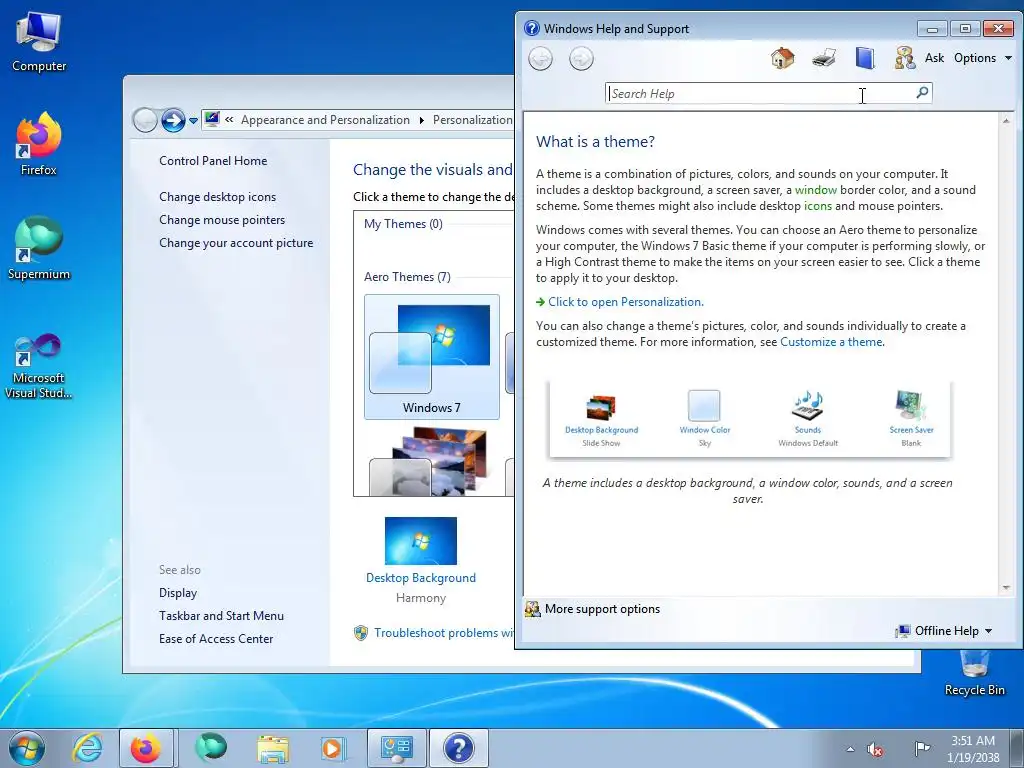Open Click to open Personalization link

pyautogui.click(x=626, y=302)
